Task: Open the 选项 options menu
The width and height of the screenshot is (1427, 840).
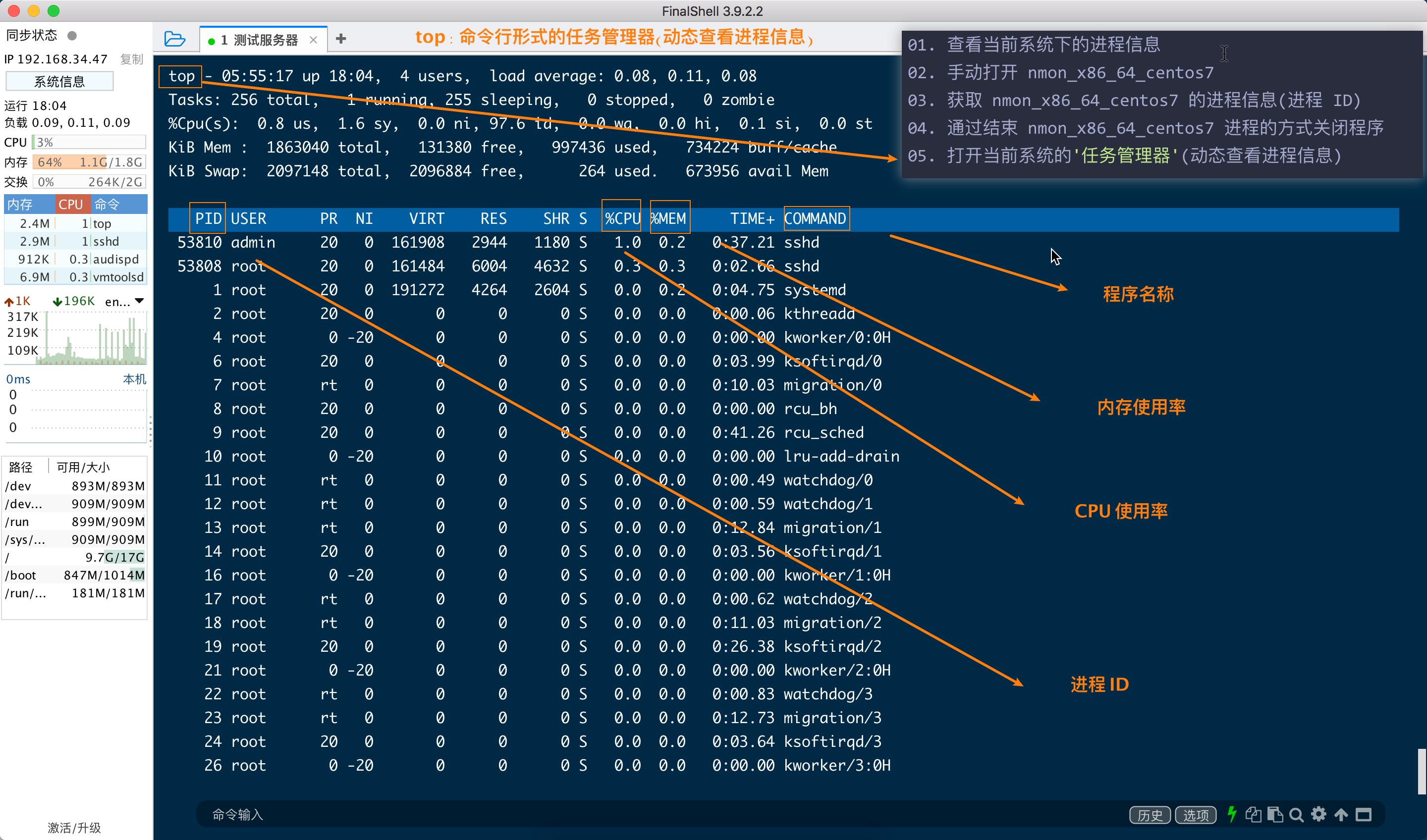Action: (x=1196, y=815)
